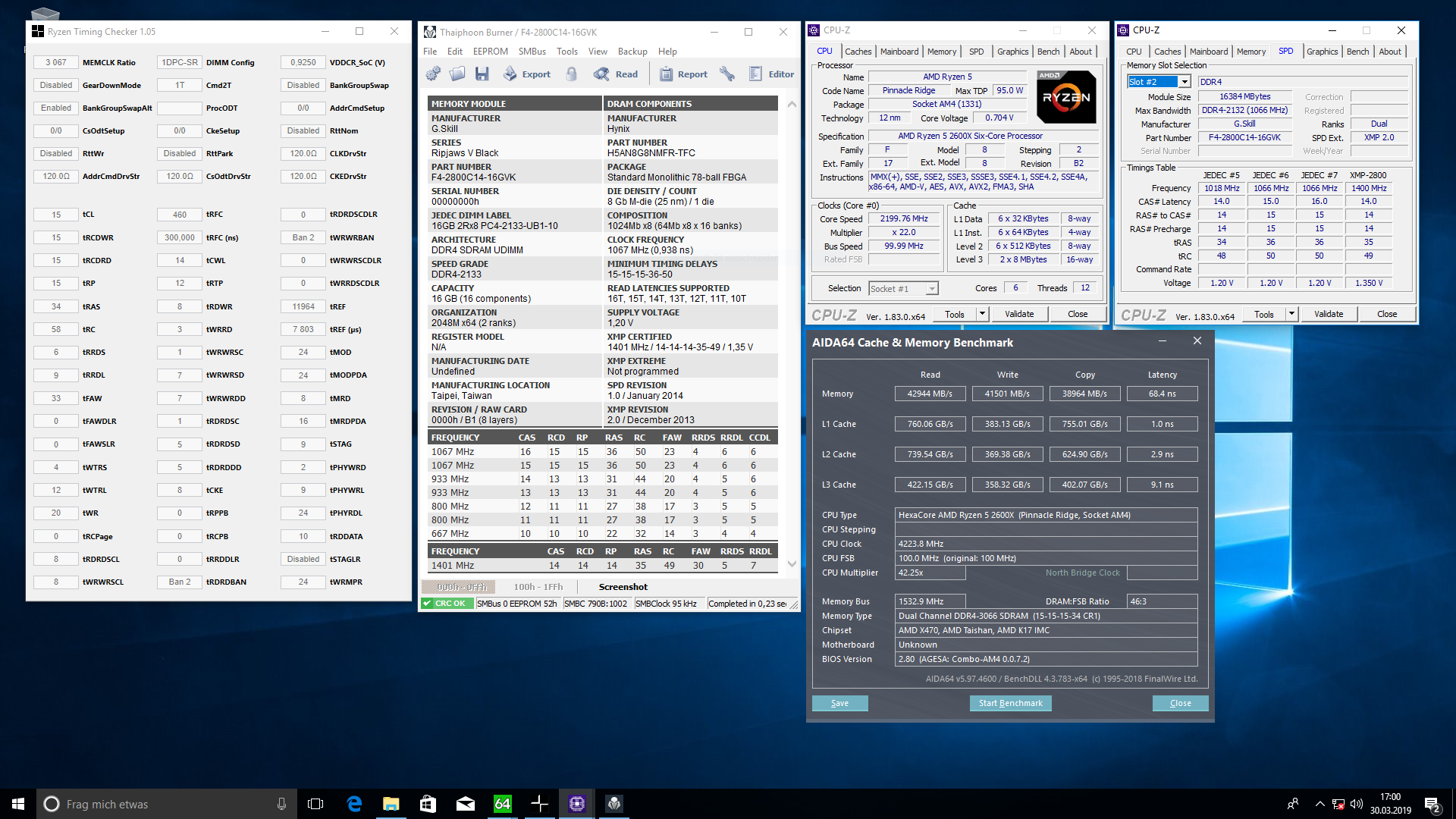Viewport: 1456px width, 819px height.
Task: Click Validate in the SPD CPU-Z window
Action: (1328, 314)
